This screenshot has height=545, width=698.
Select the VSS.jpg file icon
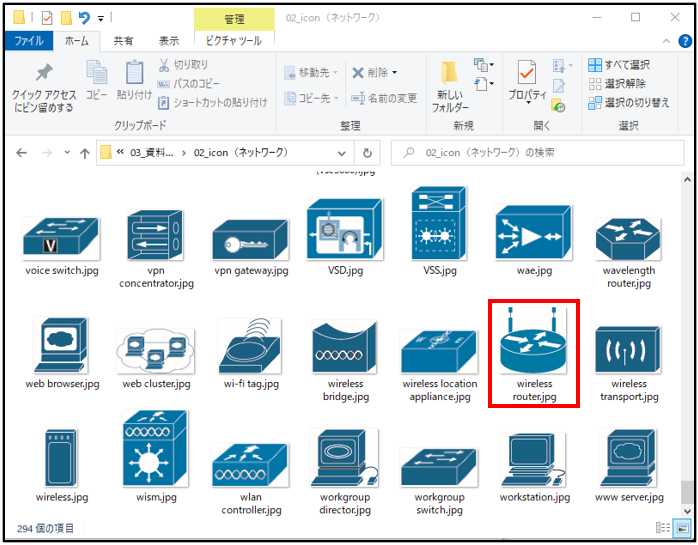[x=439, y=223]
